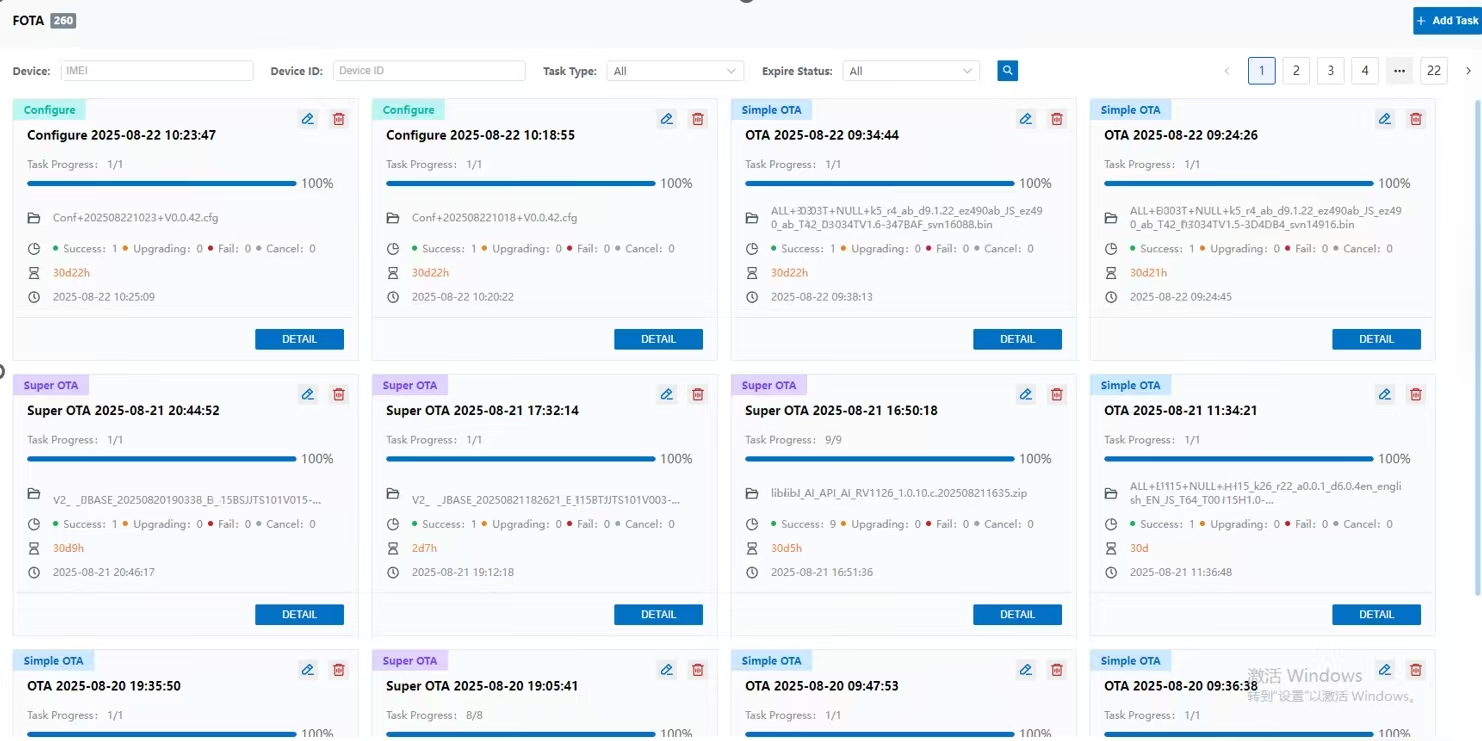Delete the Super OTA 2025-08-21 20:44:52 task
Image resolution: width=1482 pixels, height=741 pixels.
click(x=339, y=394)
